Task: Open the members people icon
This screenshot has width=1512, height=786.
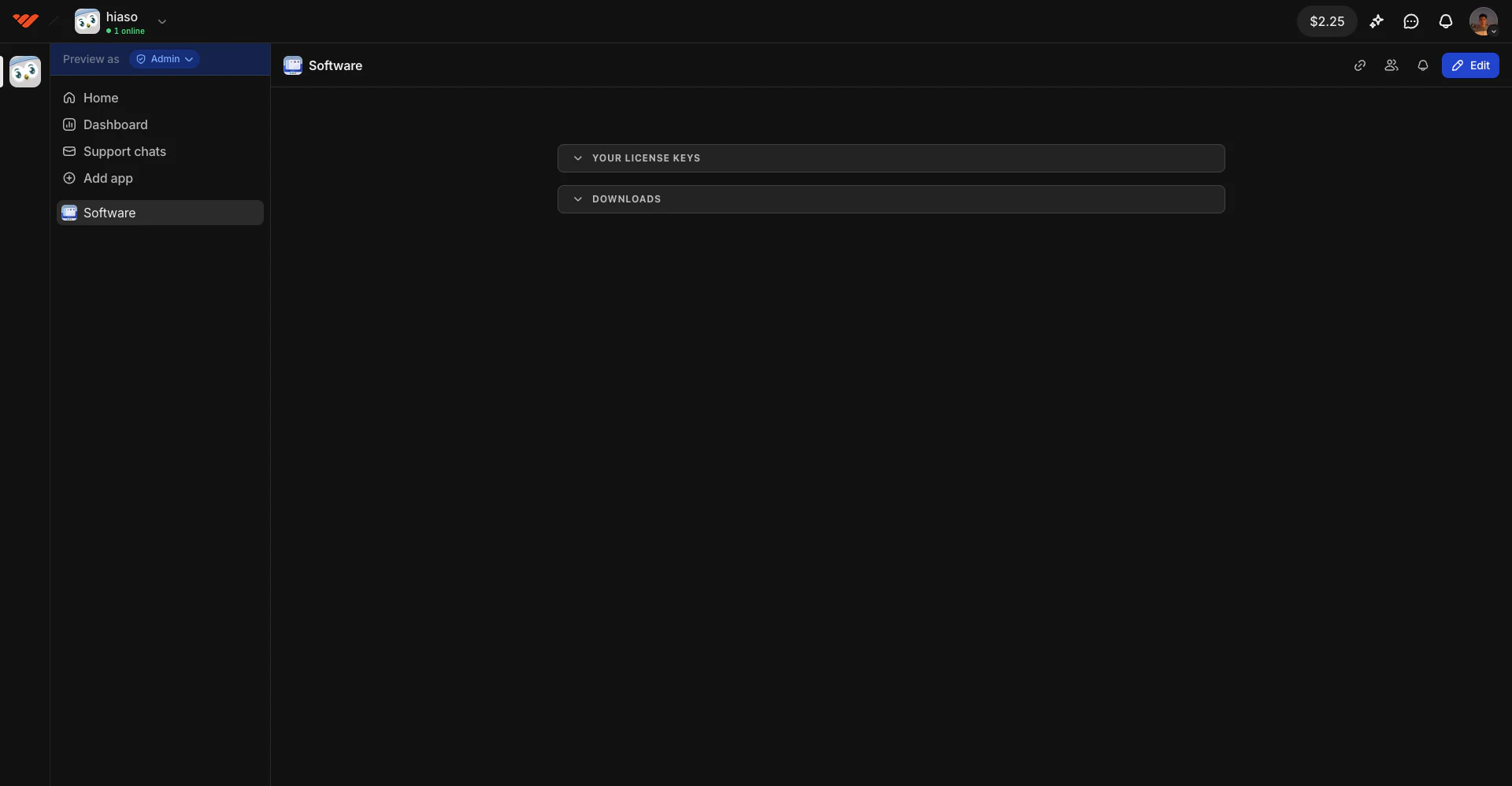Action: point(1392,65)
